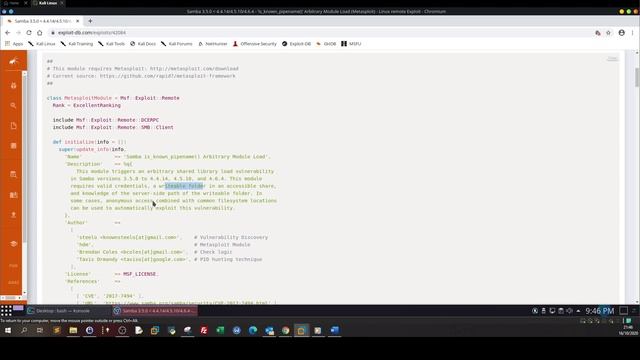
Task: Select the Samba Chromium taskbar item
Action: (x=155, y=311)
